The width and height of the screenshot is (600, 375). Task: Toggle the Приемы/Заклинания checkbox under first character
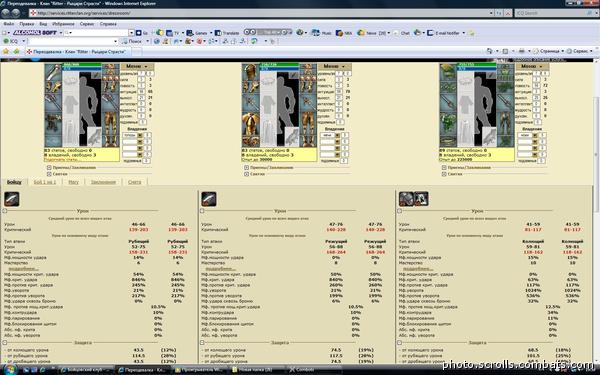pyautogui.click(x=49, y=168)
